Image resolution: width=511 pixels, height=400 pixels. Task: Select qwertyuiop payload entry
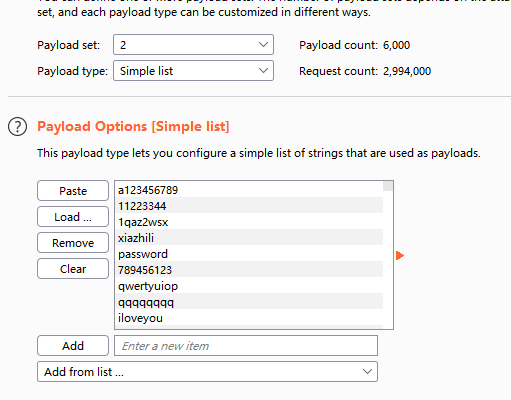coord(249,286)
